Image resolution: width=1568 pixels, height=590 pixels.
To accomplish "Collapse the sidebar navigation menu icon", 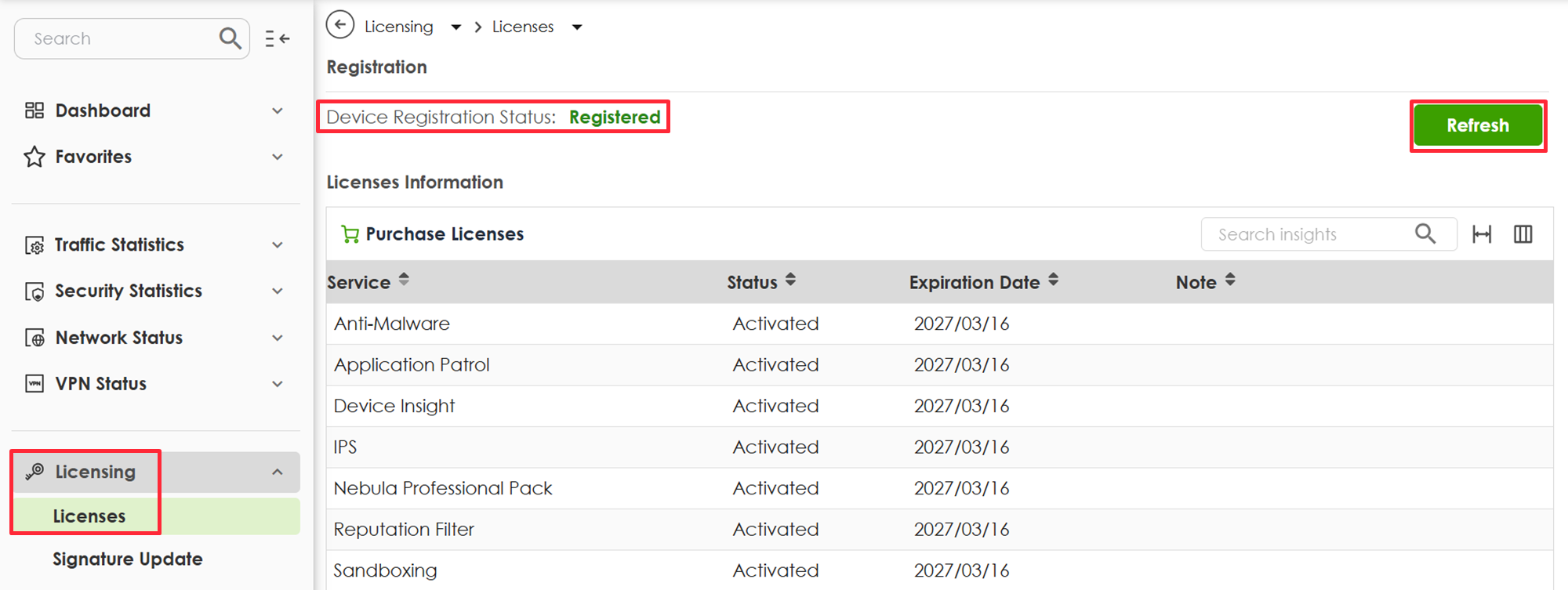I will [x=277, y=38].
